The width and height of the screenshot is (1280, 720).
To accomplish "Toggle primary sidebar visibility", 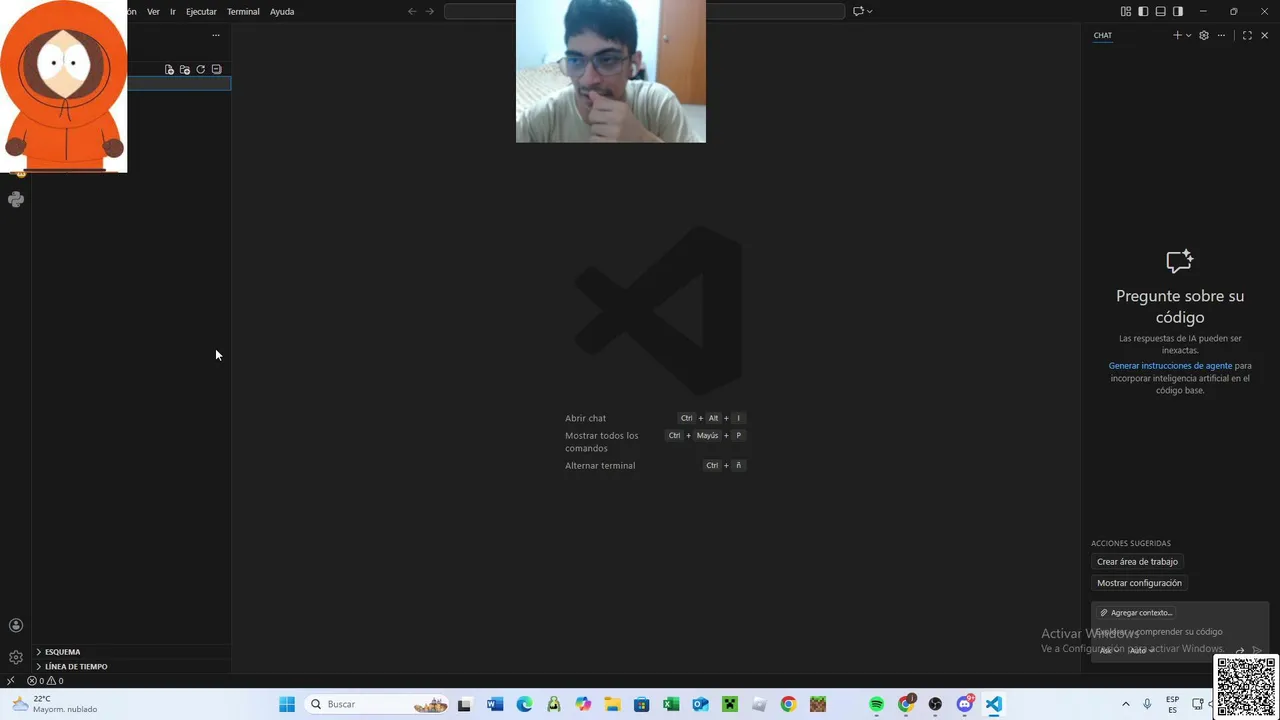I will tap(1143, 11).
